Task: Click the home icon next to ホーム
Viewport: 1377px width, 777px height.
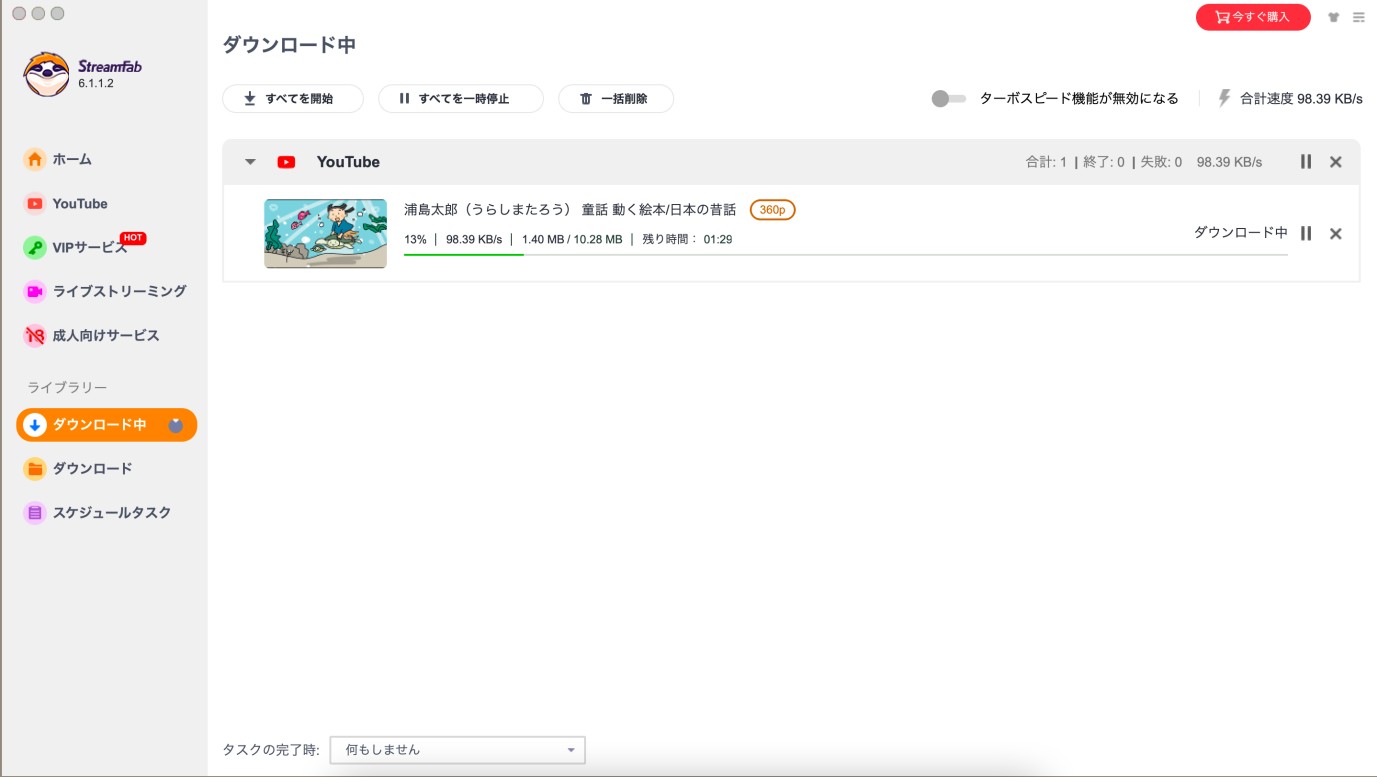Action: tap(35, 159)
